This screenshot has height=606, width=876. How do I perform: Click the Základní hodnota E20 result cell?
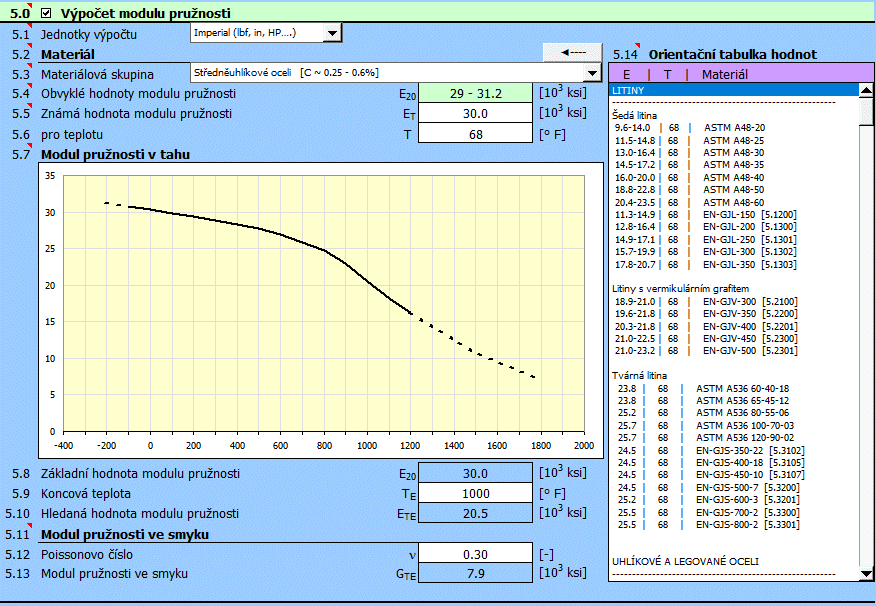point(475,474)
